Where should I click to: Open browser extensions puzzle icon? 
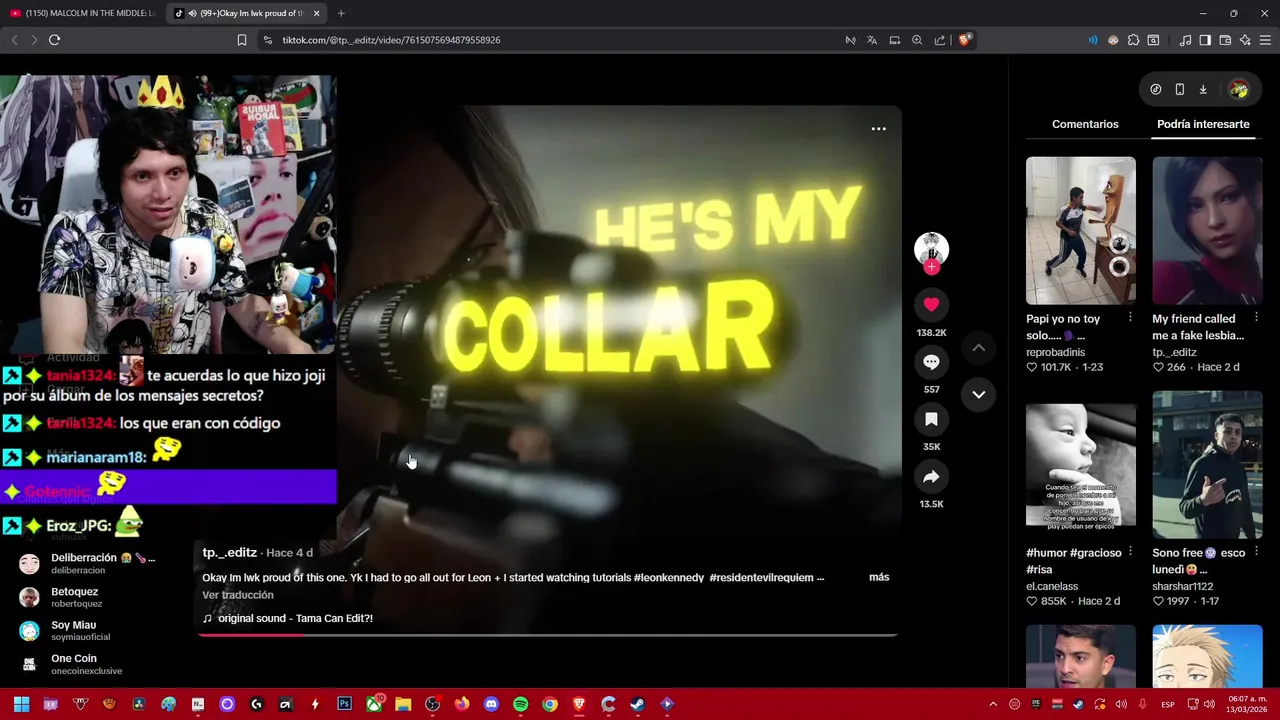pos(1133,40)
